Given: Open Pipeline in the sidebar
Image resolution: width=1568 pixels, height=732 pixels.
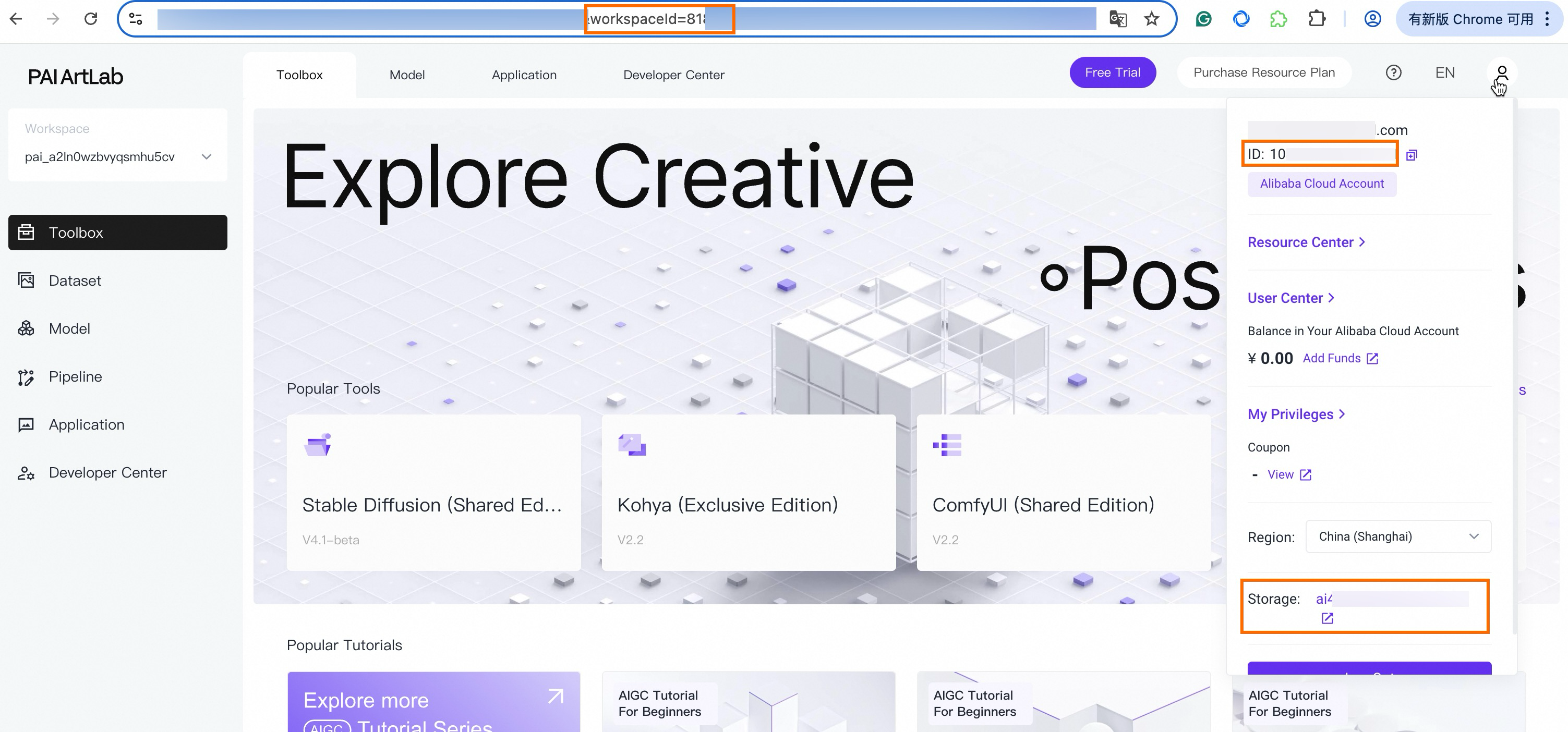Looking at the screenshot, I should (75, 376).
